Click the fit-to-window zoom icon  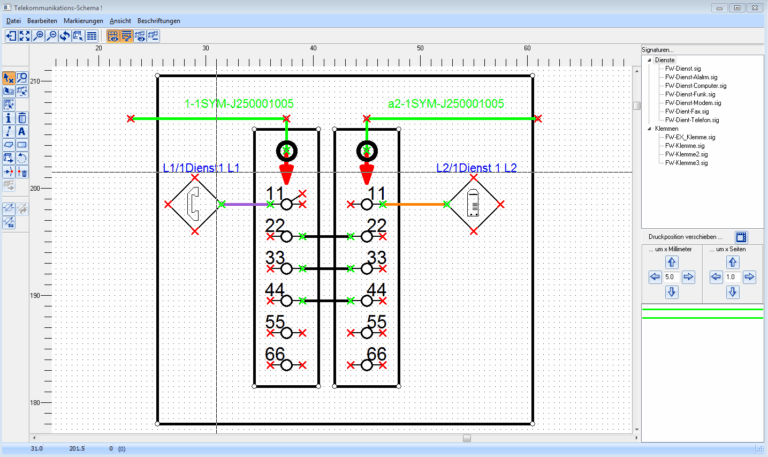24,36
